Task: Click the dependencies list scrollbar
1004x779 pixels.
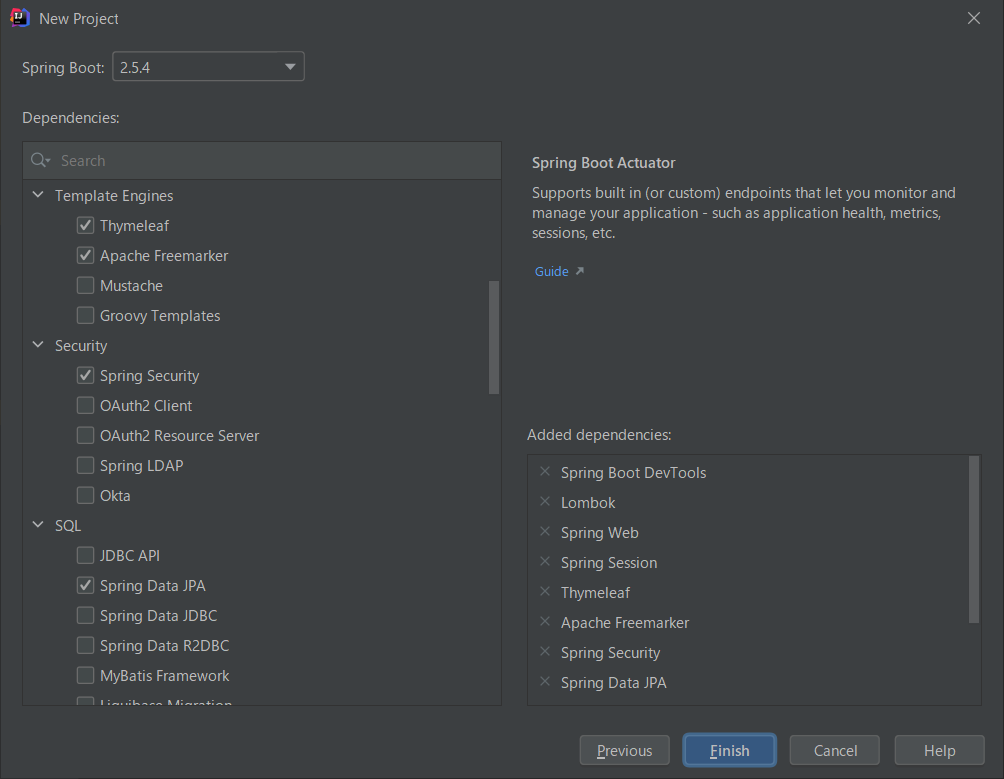Action: [494, 337]
